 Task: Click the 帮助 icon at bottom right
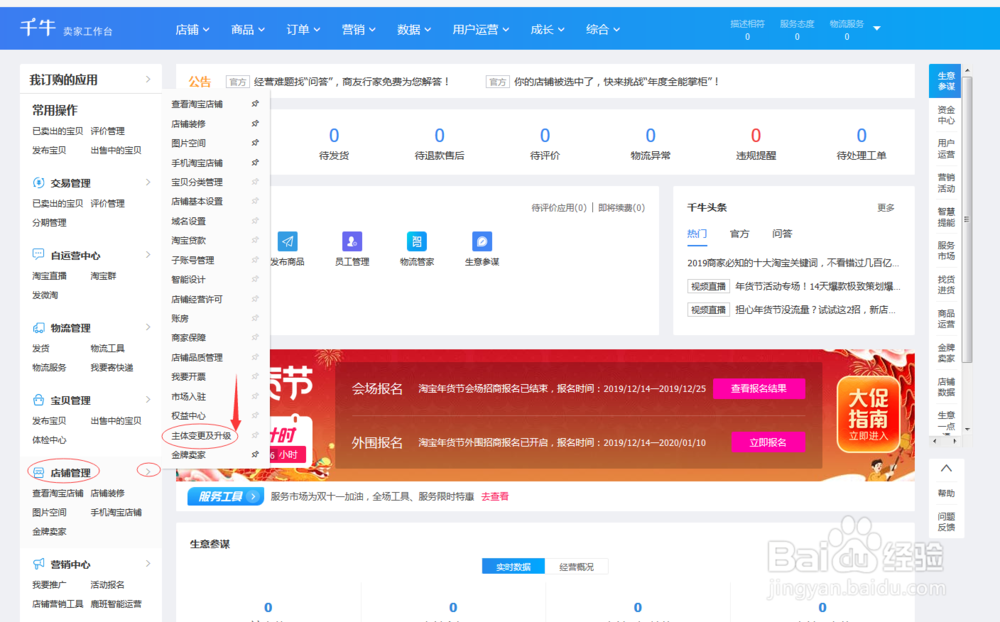pyautogui.click(x=946, y=493)
